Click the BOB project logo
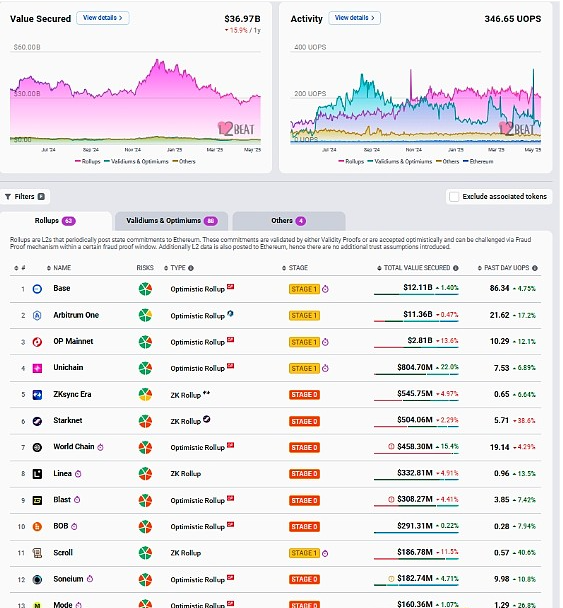563x608 pixels. (x=37, y=527)
